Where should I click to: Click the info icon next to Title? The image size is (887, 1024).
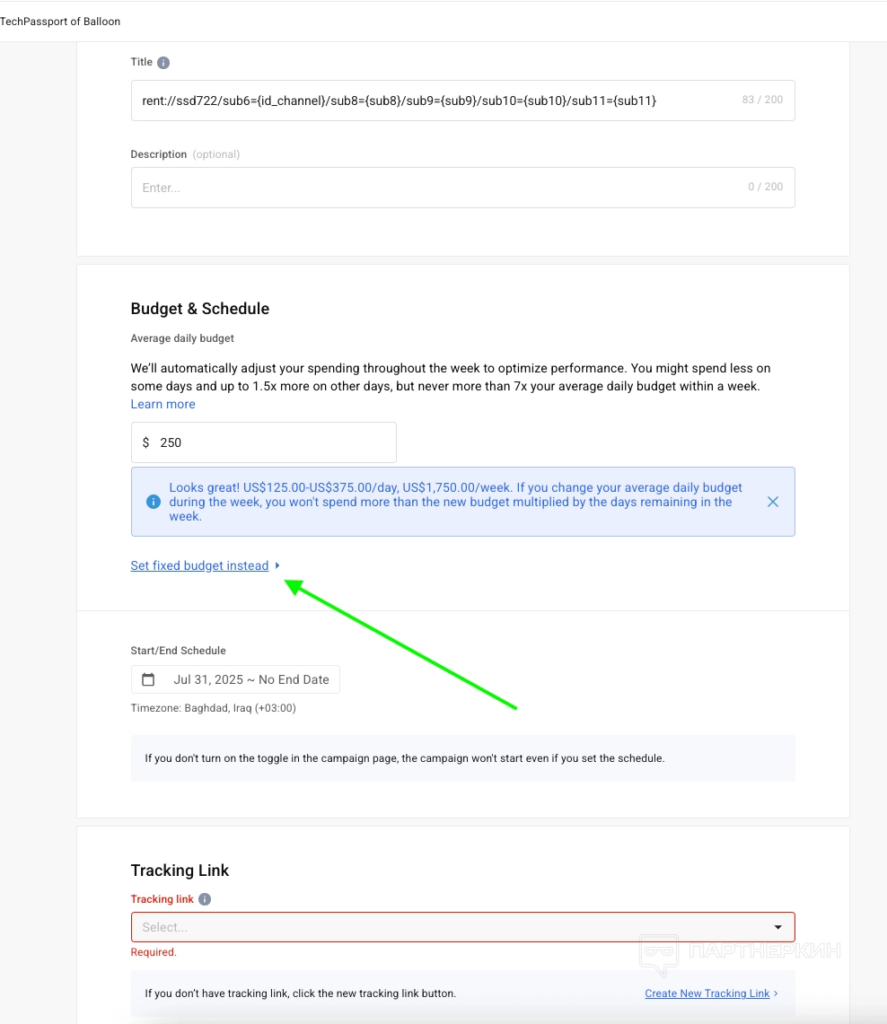tap(164, 62)
